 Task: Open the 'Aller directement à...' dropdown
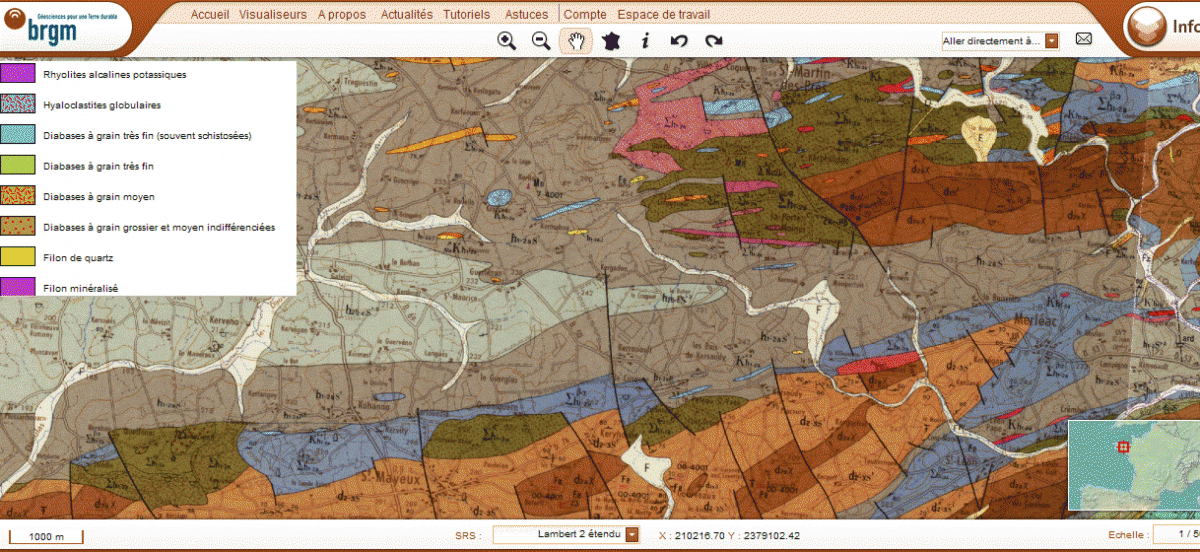[x=1051, y=41]
